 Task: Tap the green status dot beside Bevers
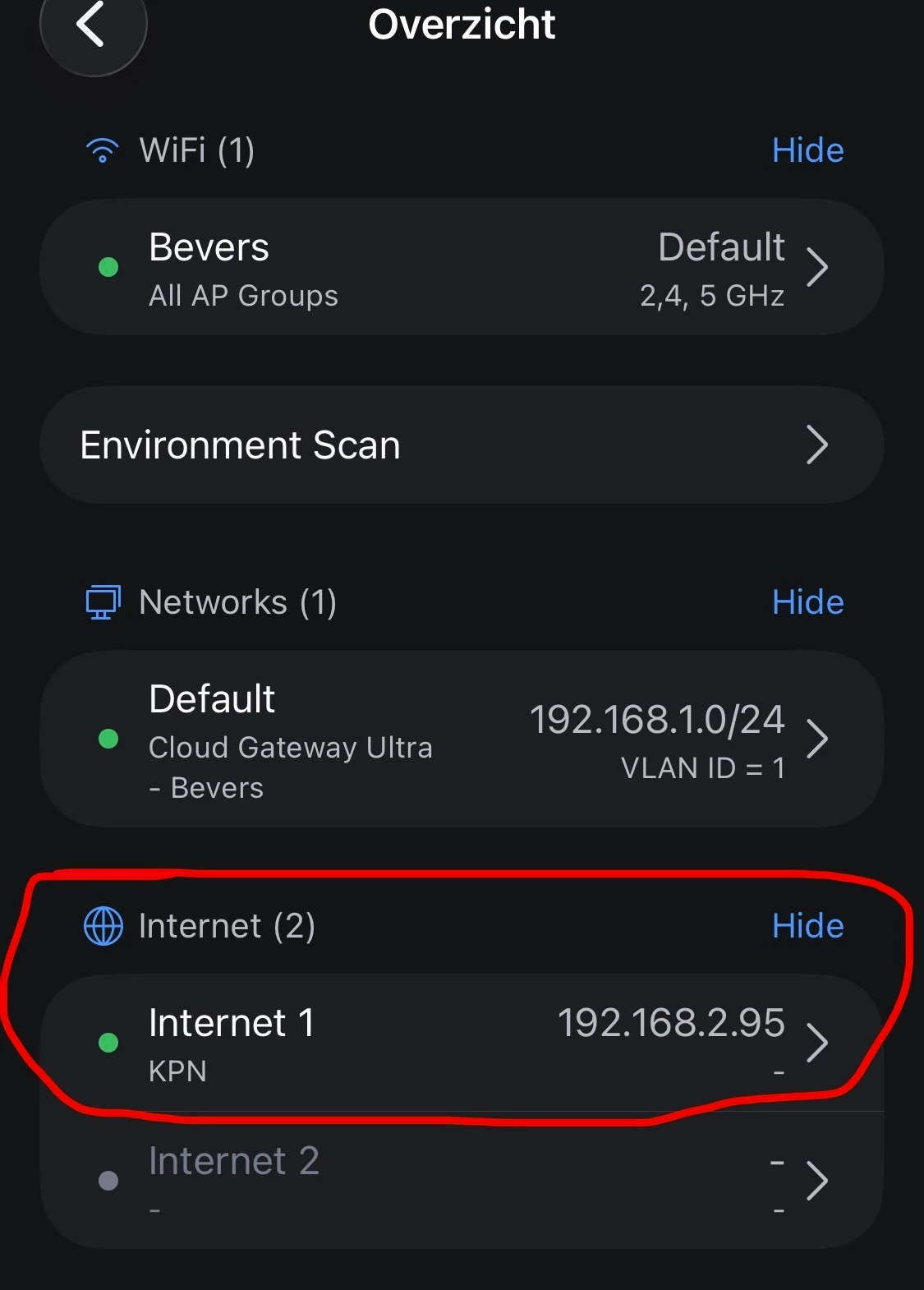(x=108, y=267)
